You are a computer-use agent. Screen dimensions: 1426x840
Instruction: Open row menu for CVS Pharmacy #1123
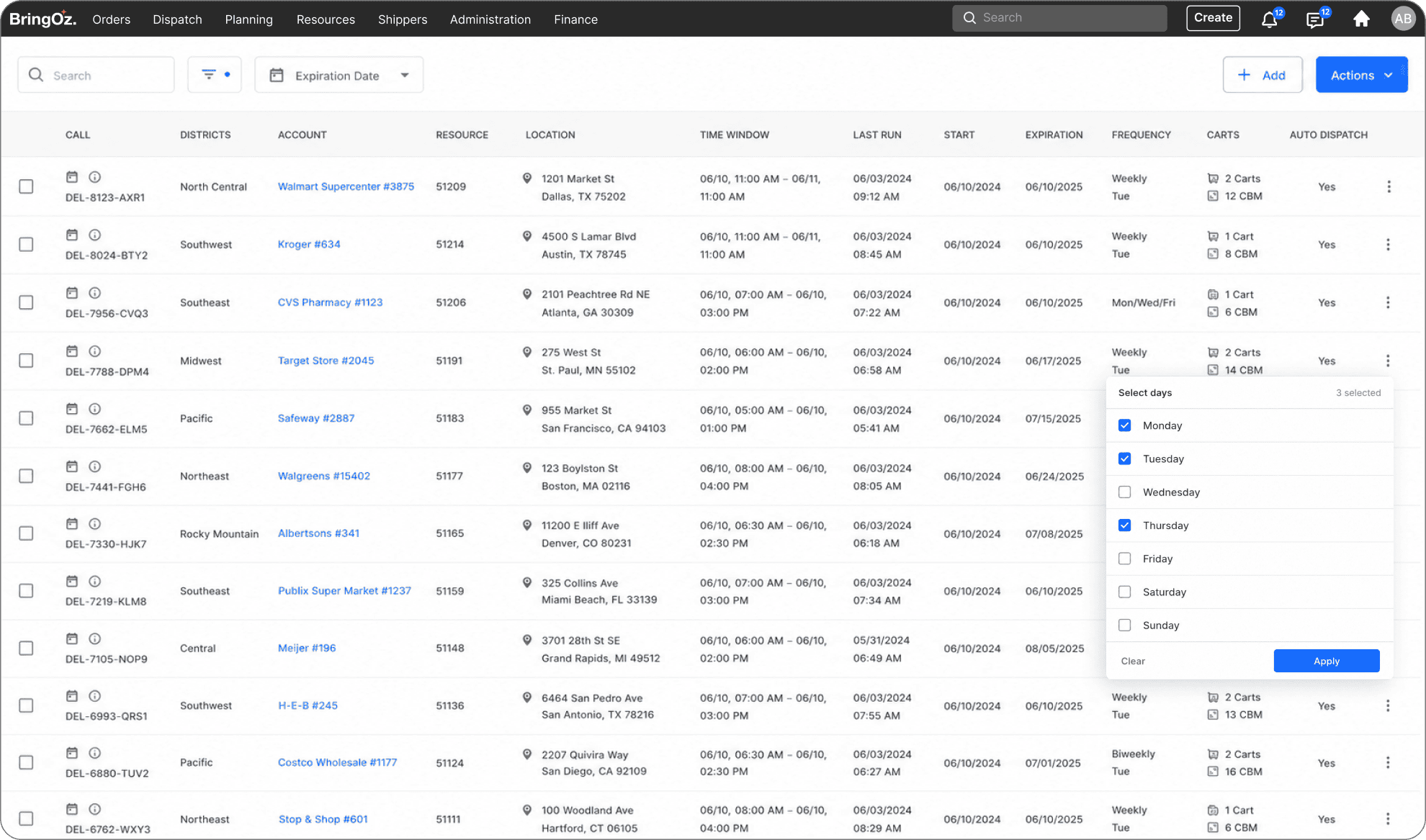click(1389, 302)
